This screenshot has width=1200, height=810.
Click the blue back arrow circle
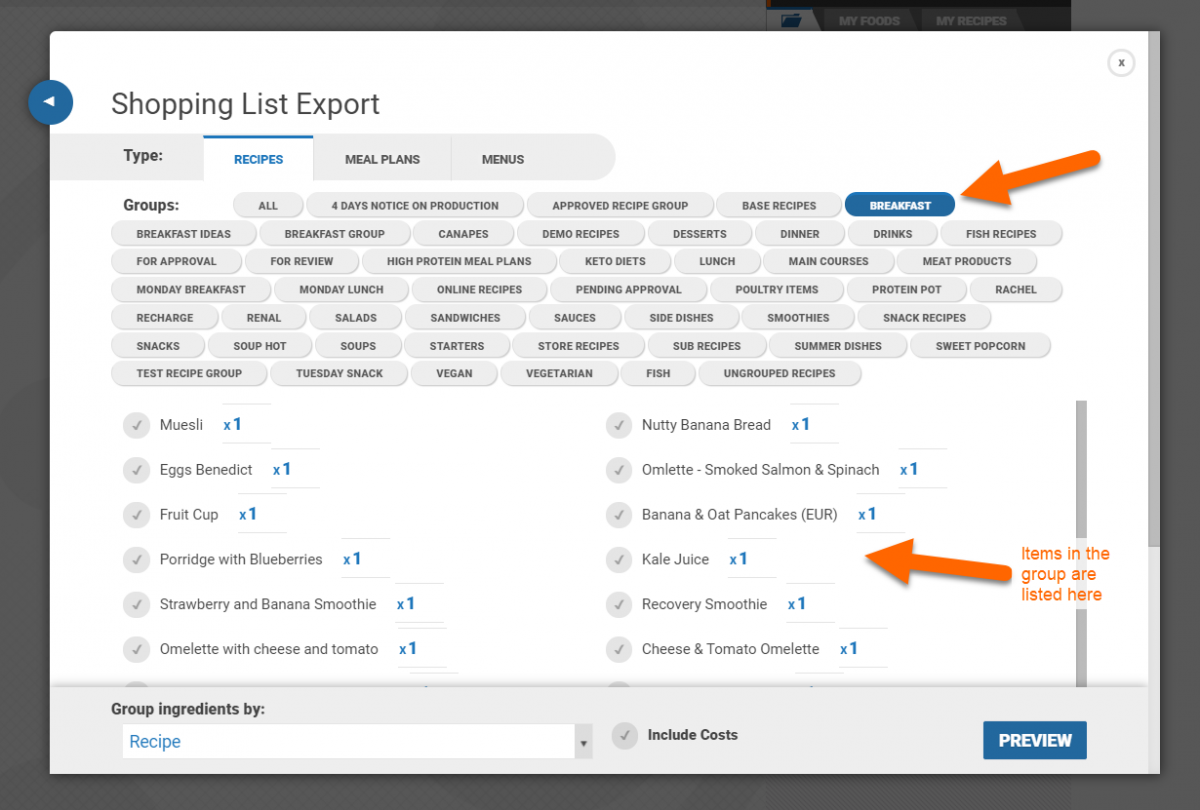[50, 102]
